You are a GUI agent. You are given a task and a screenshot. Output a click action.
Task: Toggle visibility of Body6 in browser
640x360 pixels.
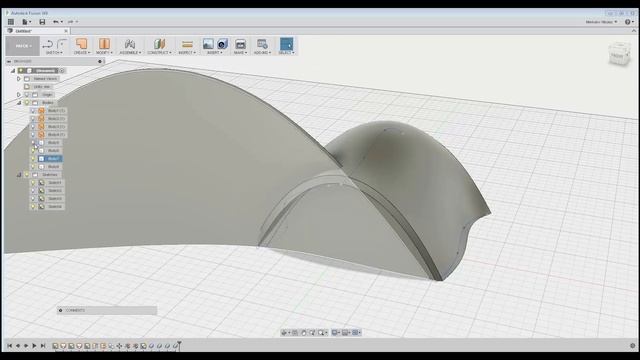tap(33, 151)
